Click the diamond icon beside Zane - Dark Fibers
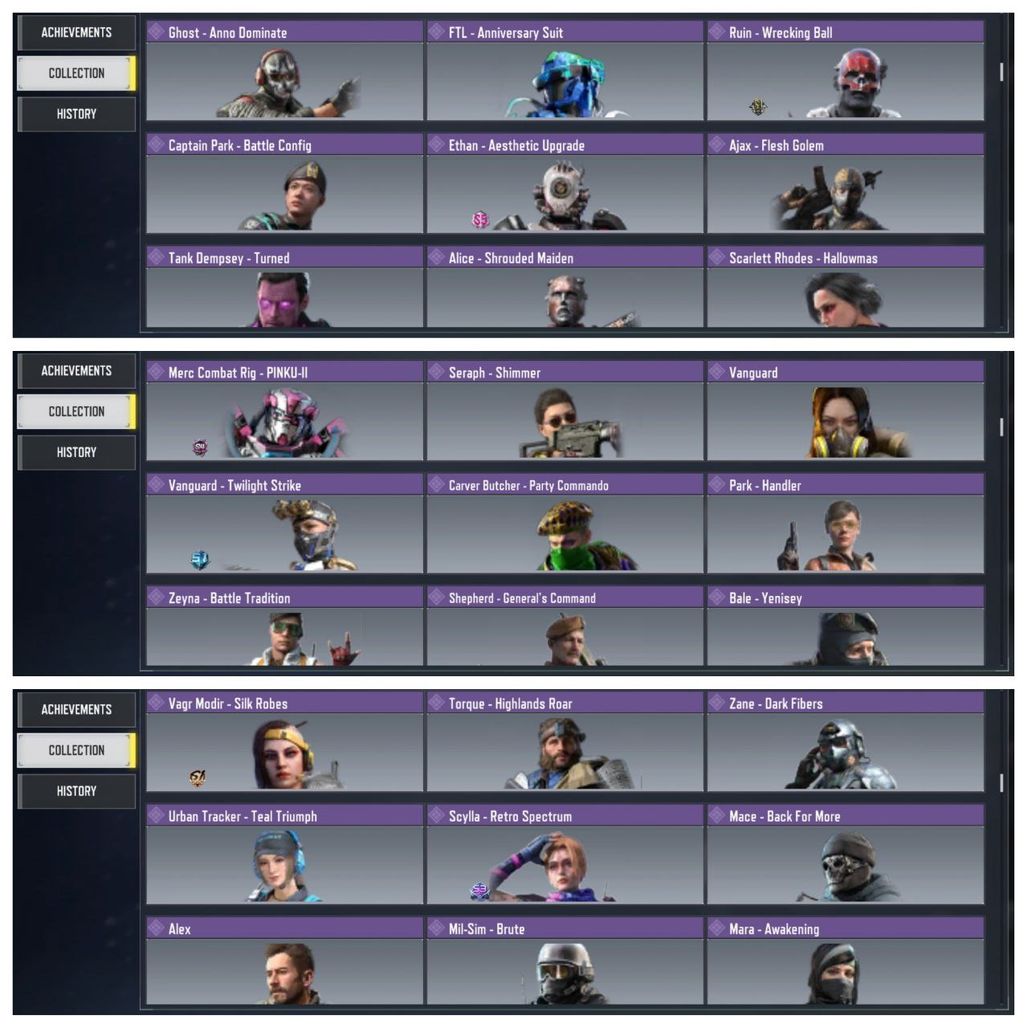This screenshot has width=1028, height=1028. tap(717, 703)
